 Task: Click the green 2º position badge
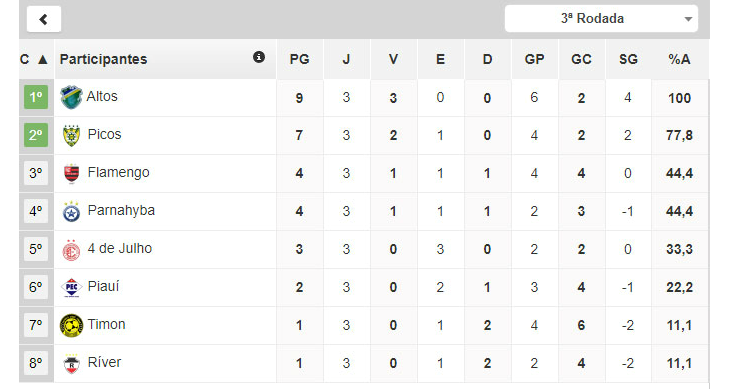[36, 135]
